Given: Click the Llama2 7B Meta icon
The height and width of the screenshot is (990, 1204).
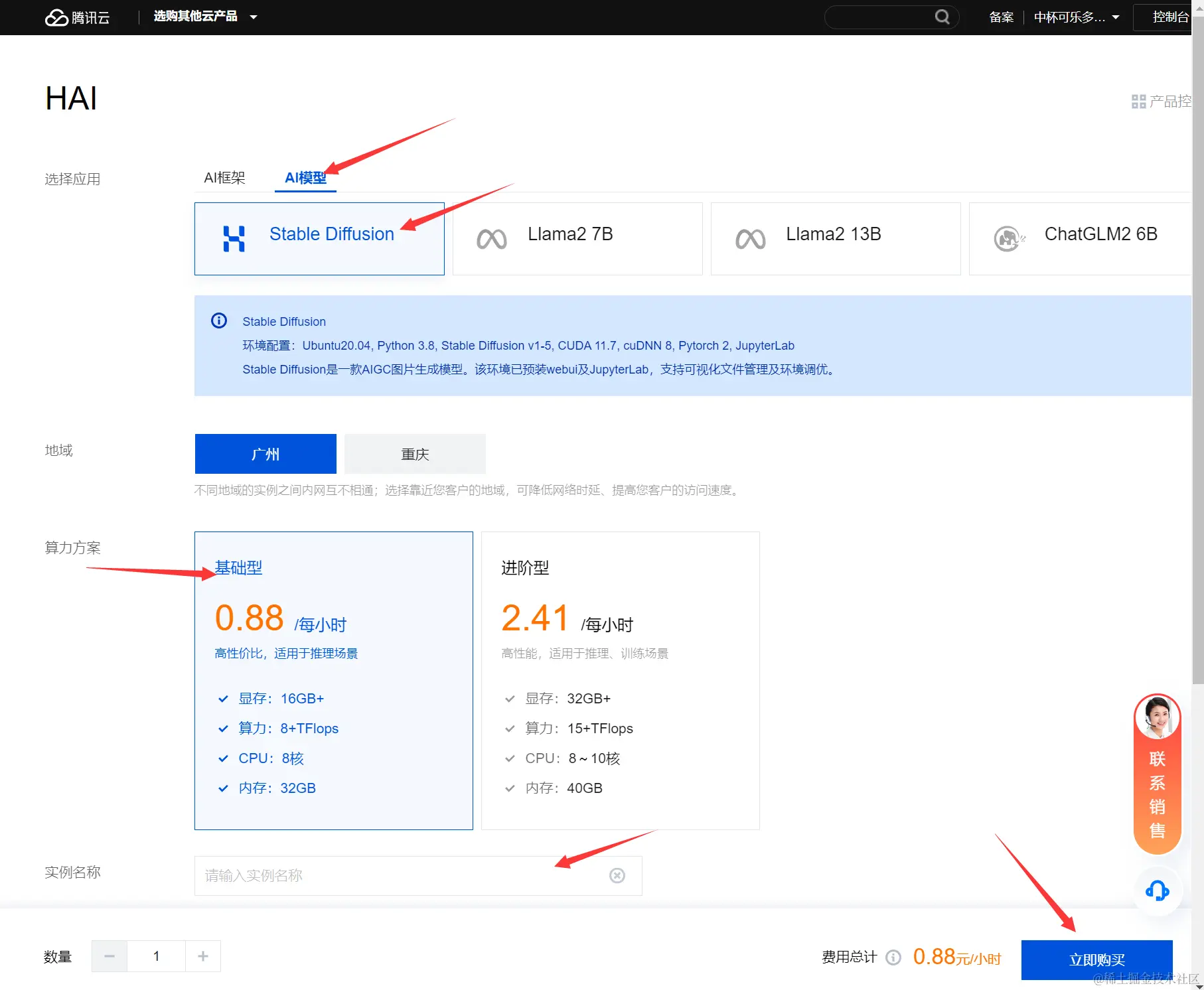Looking at the screenshot, I should [492, 239].
